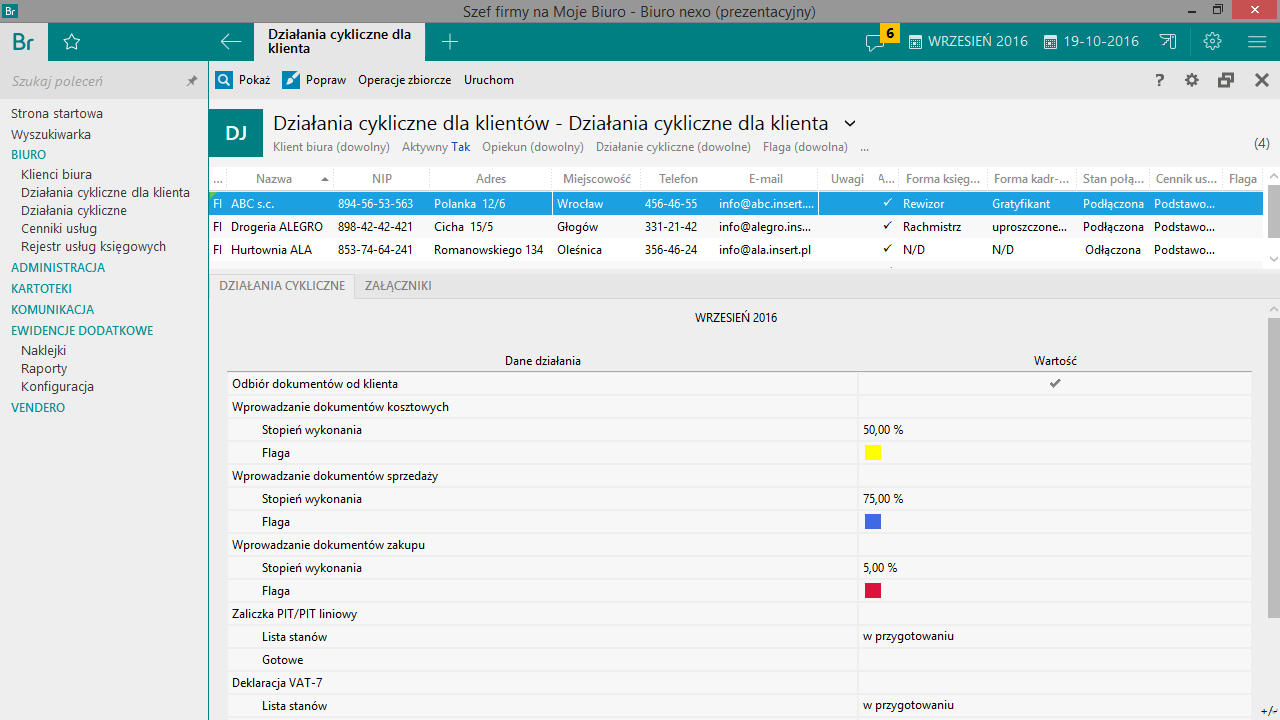
Task: Open messages notification with badge 6
Action: (x=881, y=39)
